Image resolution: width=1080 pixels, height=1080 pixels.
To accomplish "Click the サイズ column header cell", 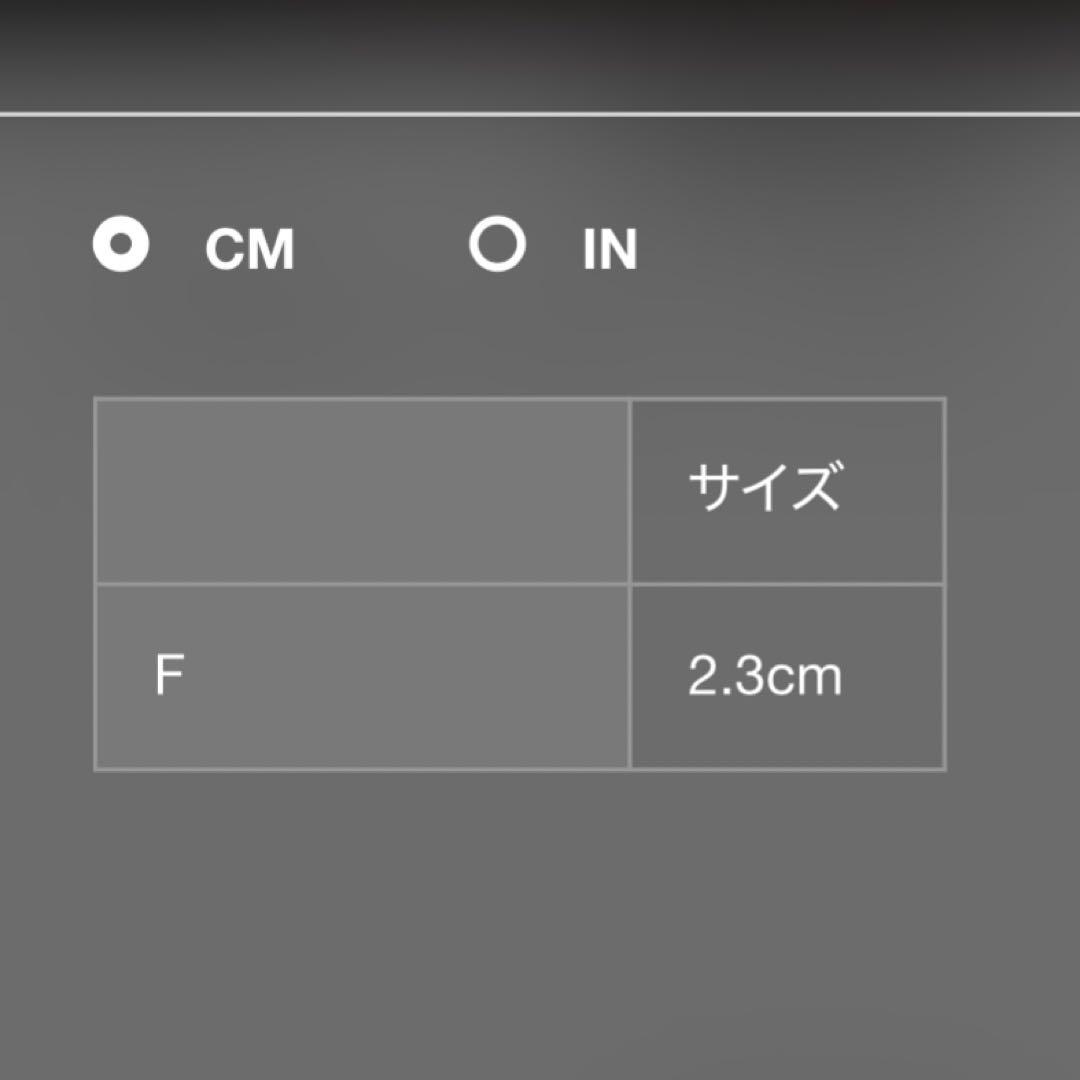I will click(787, 490).
